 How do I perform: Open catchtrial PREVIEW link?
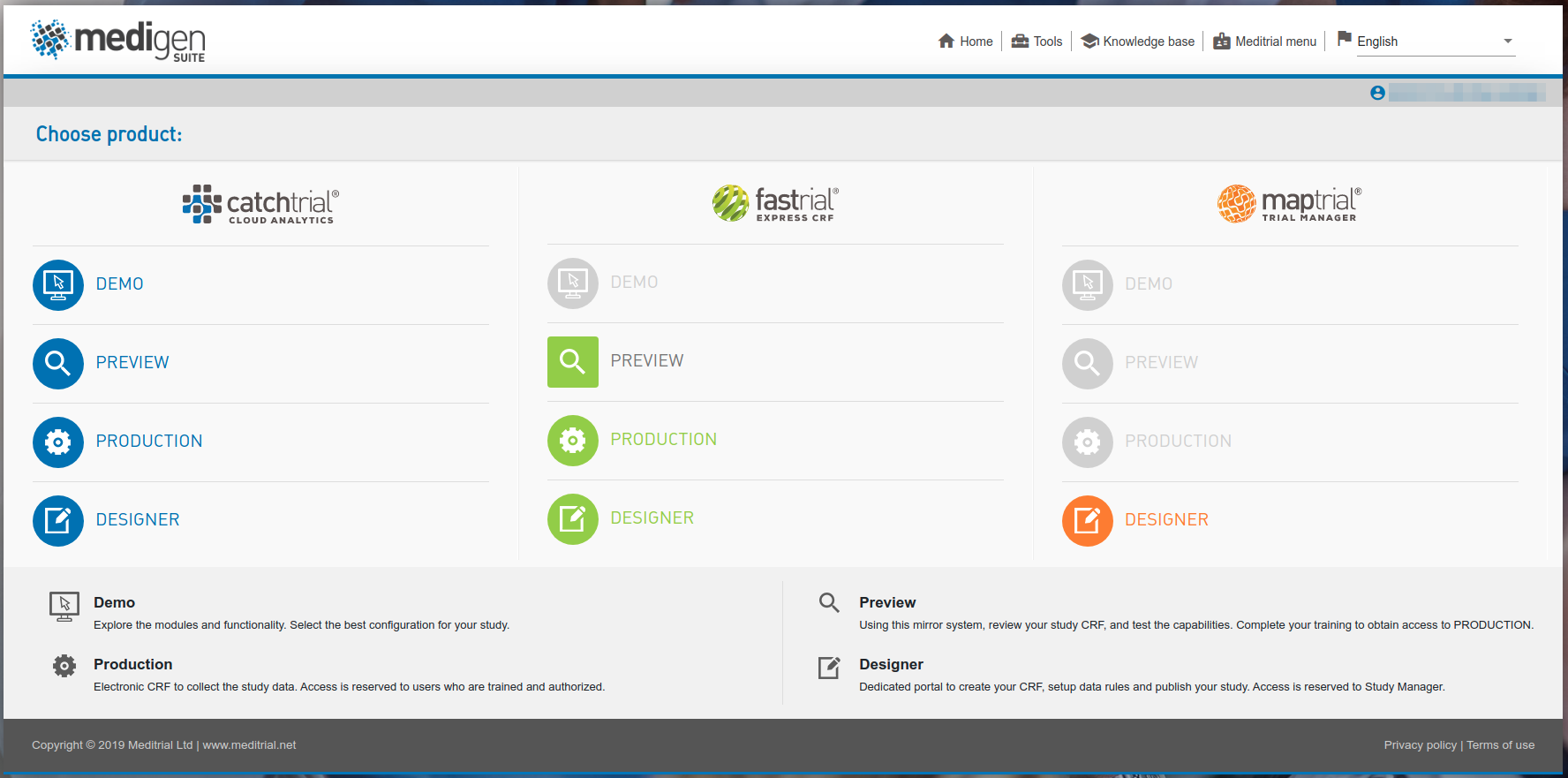tap(132, 363)
